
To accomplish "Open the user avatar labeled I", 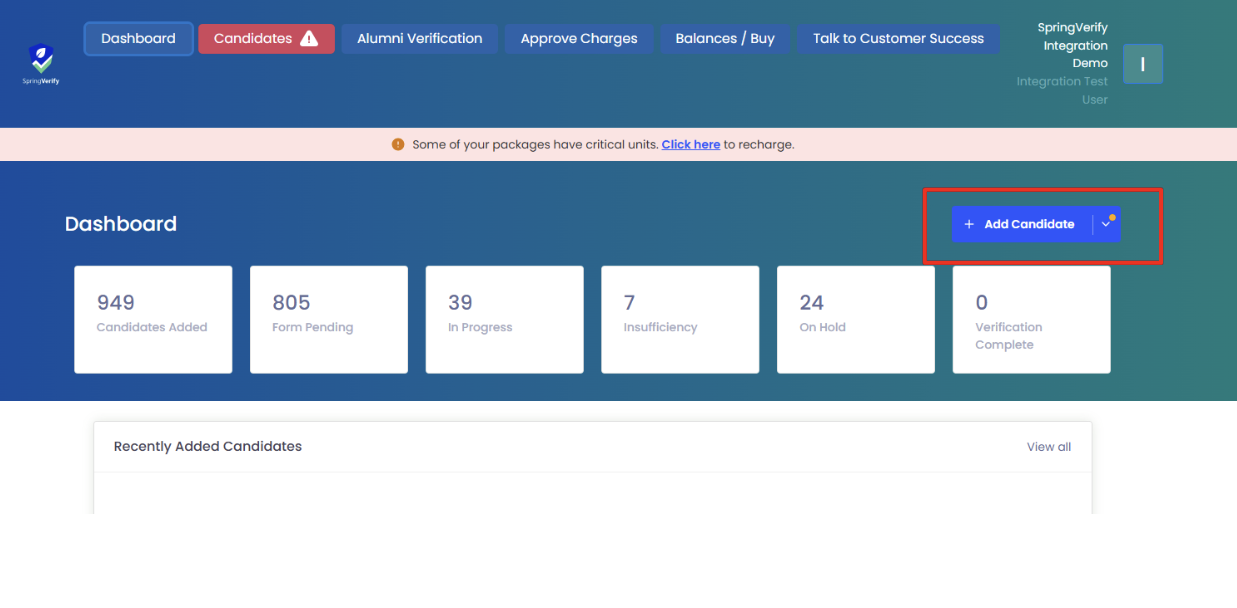I will [1142, 64].
